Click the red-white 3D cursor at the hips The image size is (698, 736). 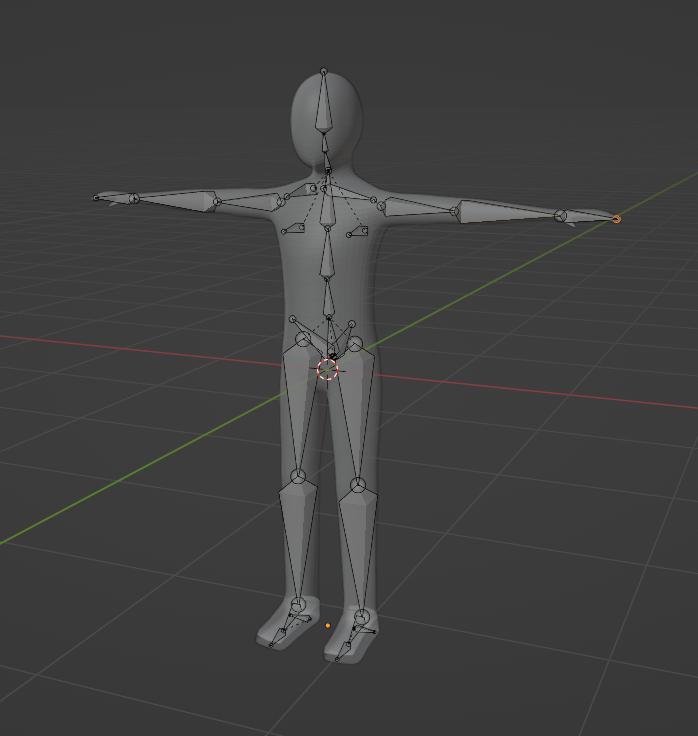coord(328,369)
